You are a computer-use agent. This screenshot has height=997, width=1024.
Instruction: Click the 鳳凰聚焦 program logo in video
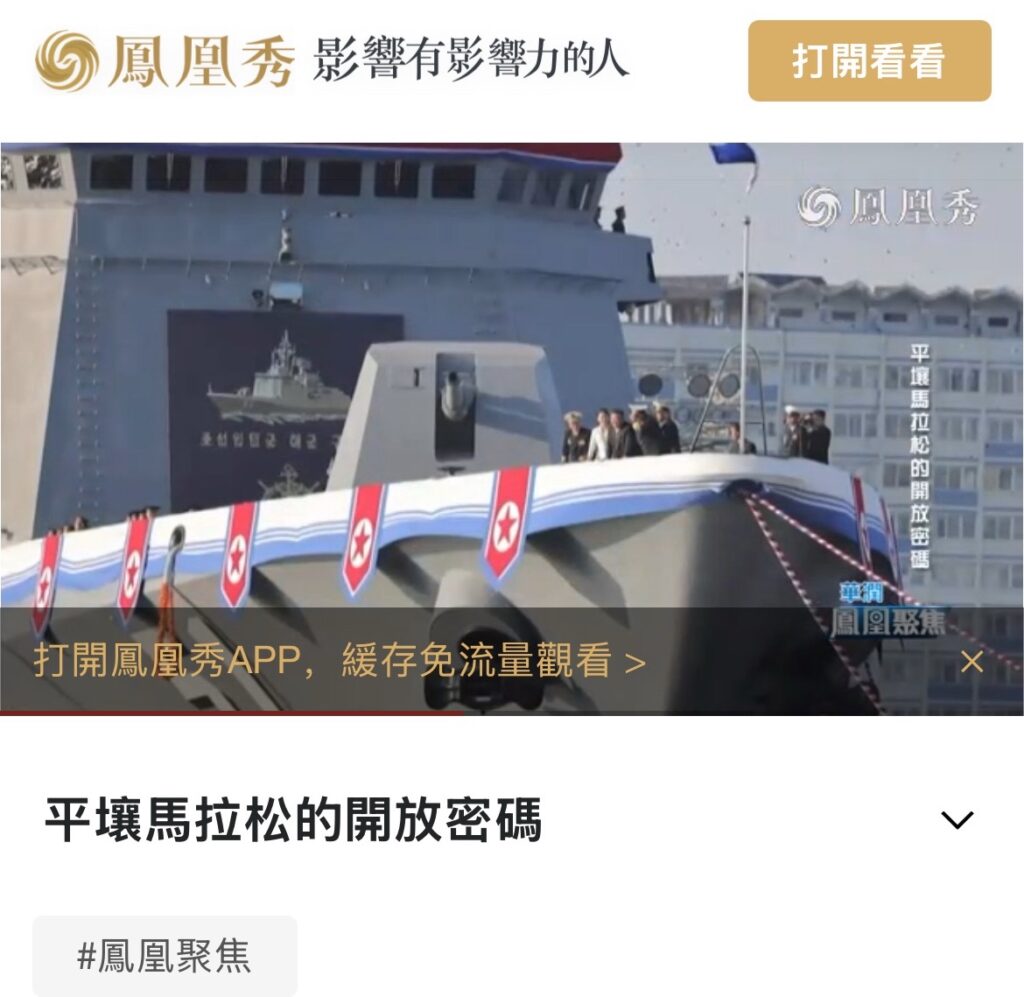(887, 612)
